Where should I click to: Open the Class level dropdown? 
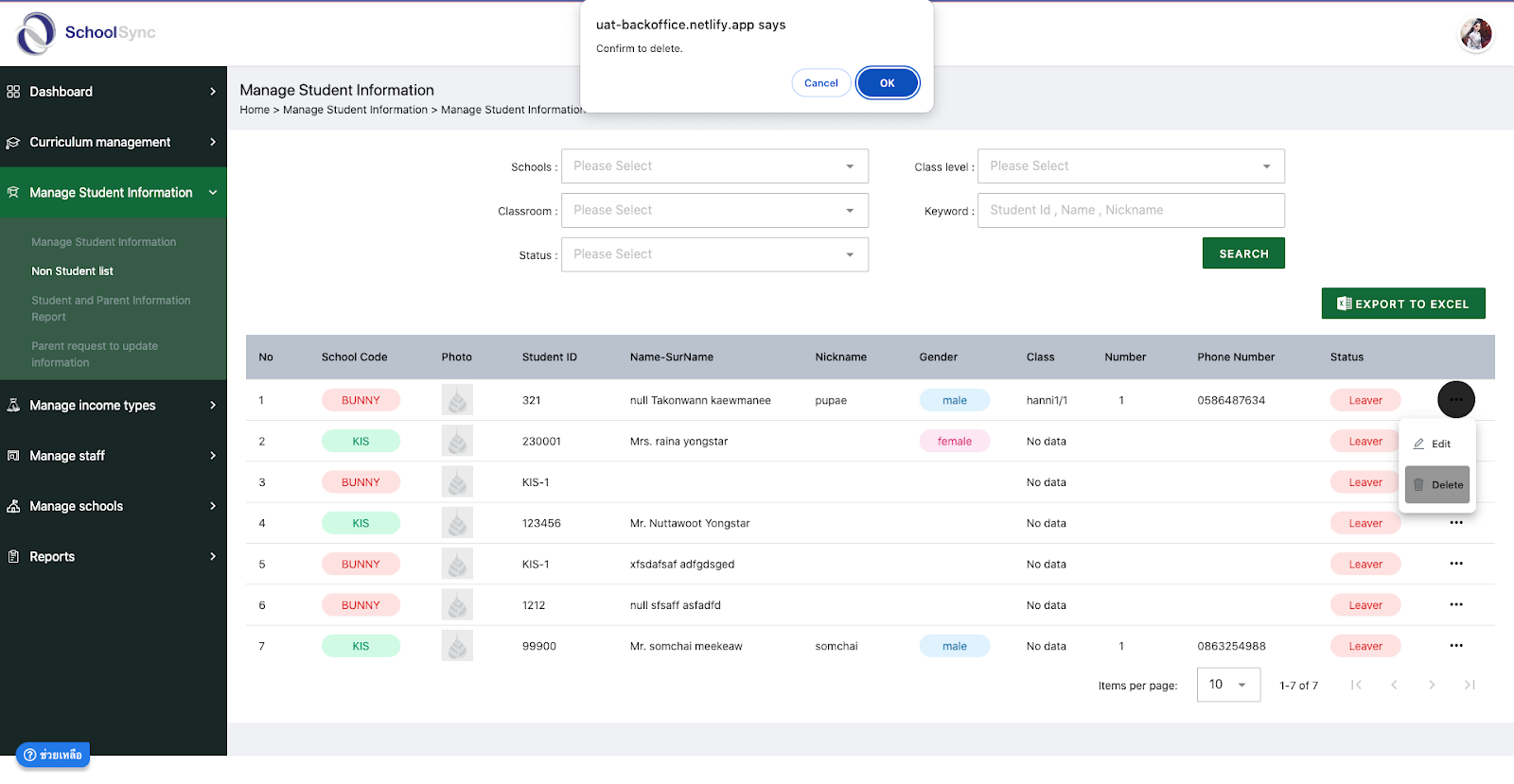click(x=1131, y=166)
